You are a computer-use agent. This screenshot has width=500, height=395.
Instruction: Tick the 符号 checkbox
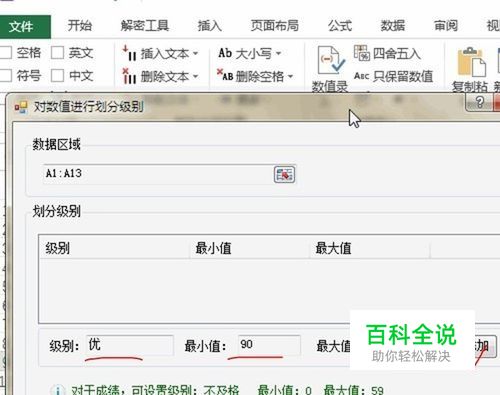pos(6,76)
